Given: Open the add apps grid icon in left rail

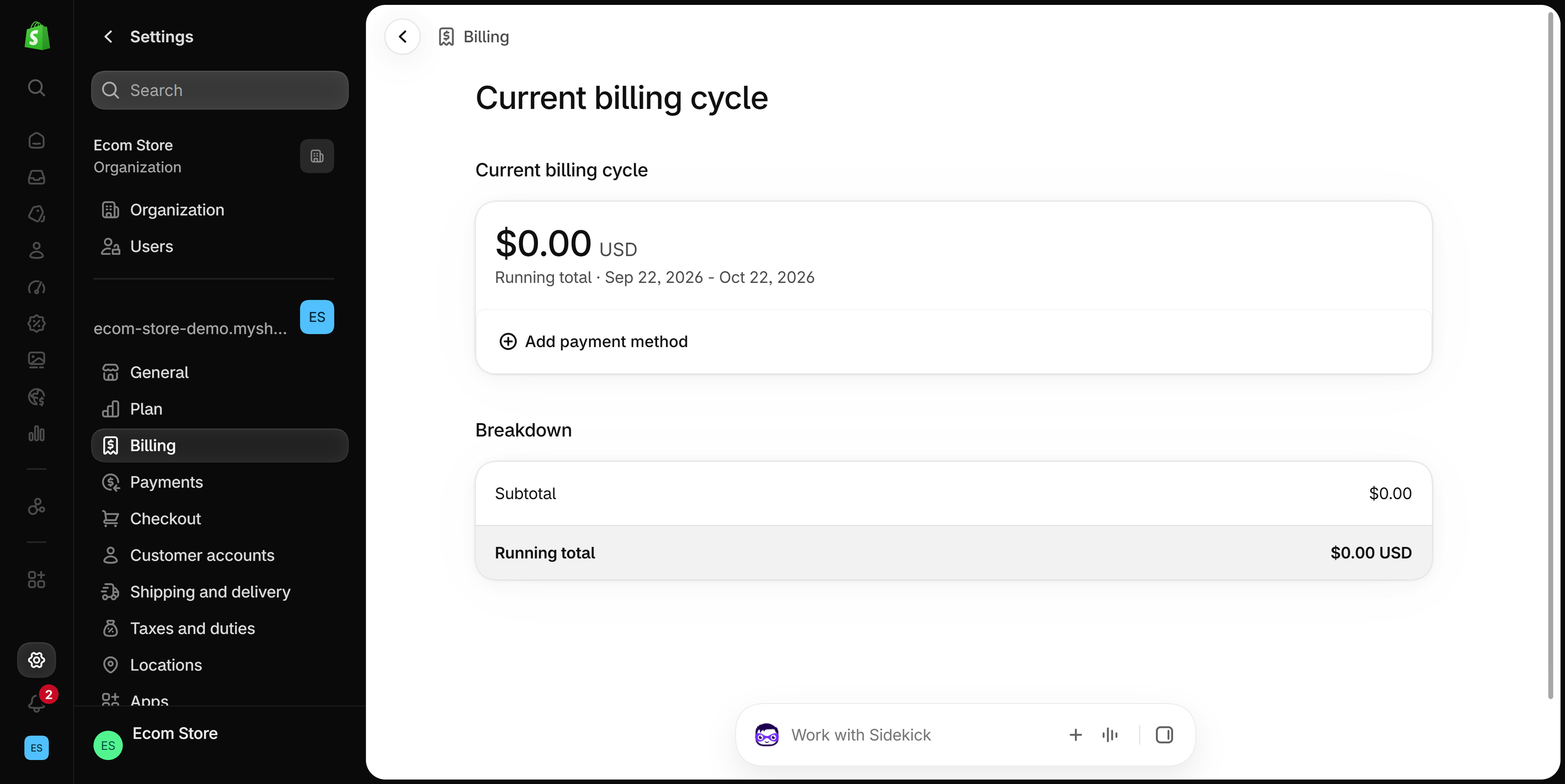Looking at the screenshot, I should coord(37,579).
